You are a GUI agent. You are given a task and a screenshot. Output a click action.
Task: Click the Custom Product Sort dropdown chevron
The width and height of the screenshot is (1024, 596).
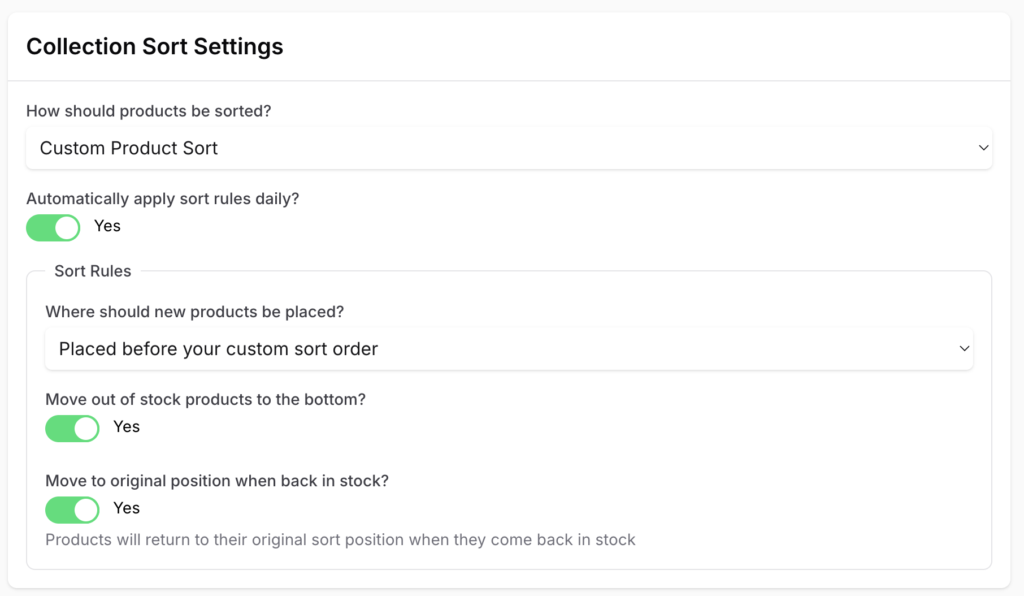coord(983,148)
